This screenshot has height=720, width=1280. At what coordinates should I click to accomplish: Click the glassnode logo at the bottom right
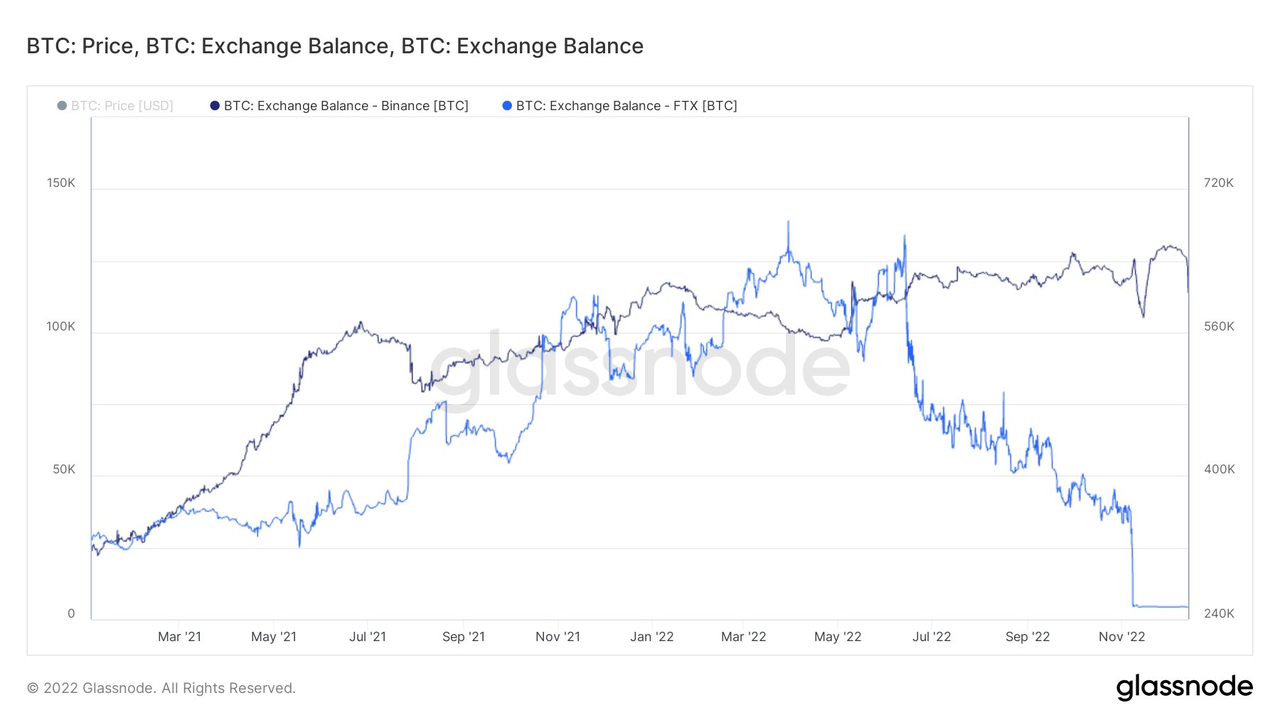coord(1184,687)
